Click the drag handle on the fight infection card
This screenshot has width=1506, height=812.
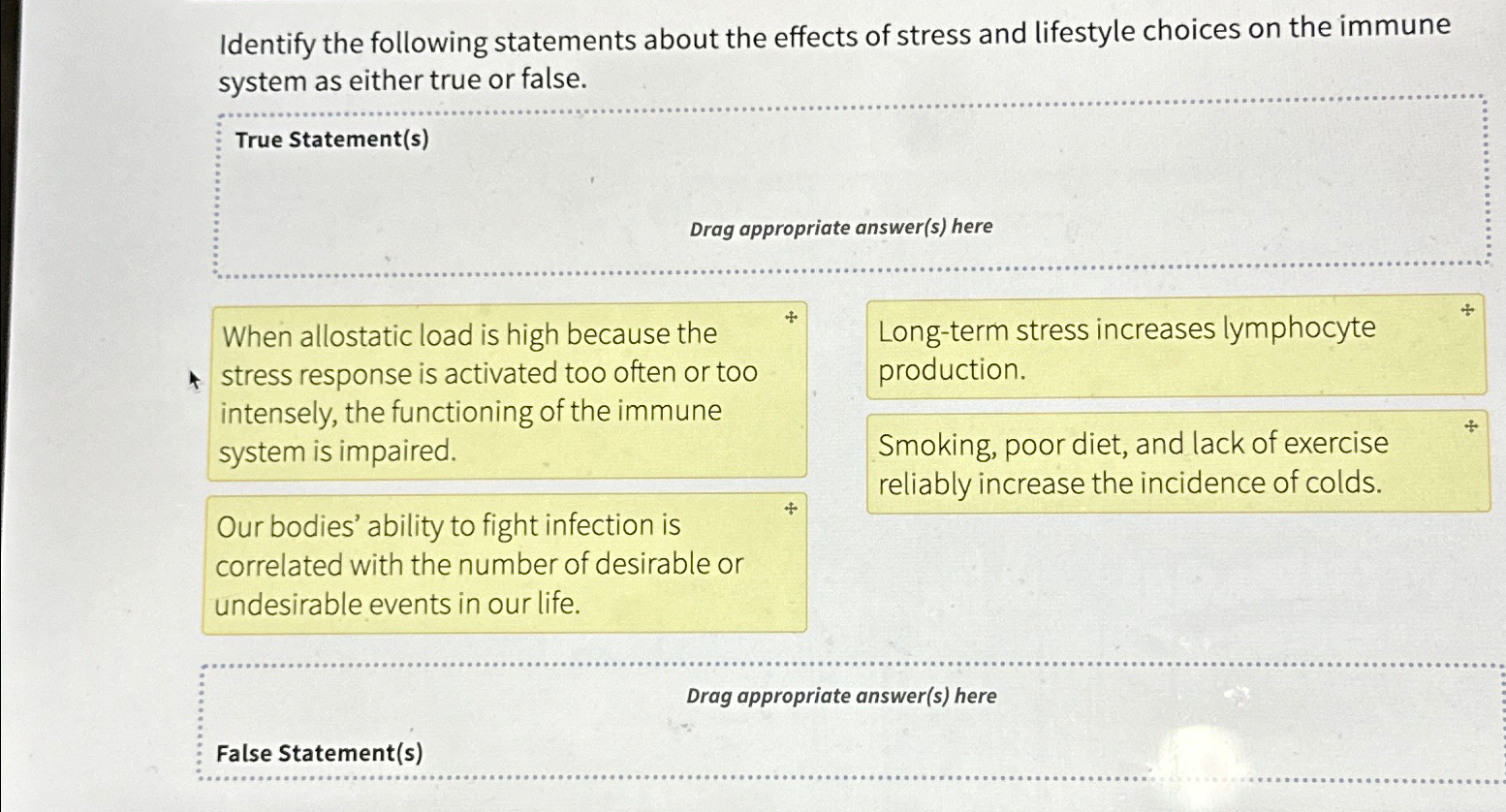click(x=791, y=508)
